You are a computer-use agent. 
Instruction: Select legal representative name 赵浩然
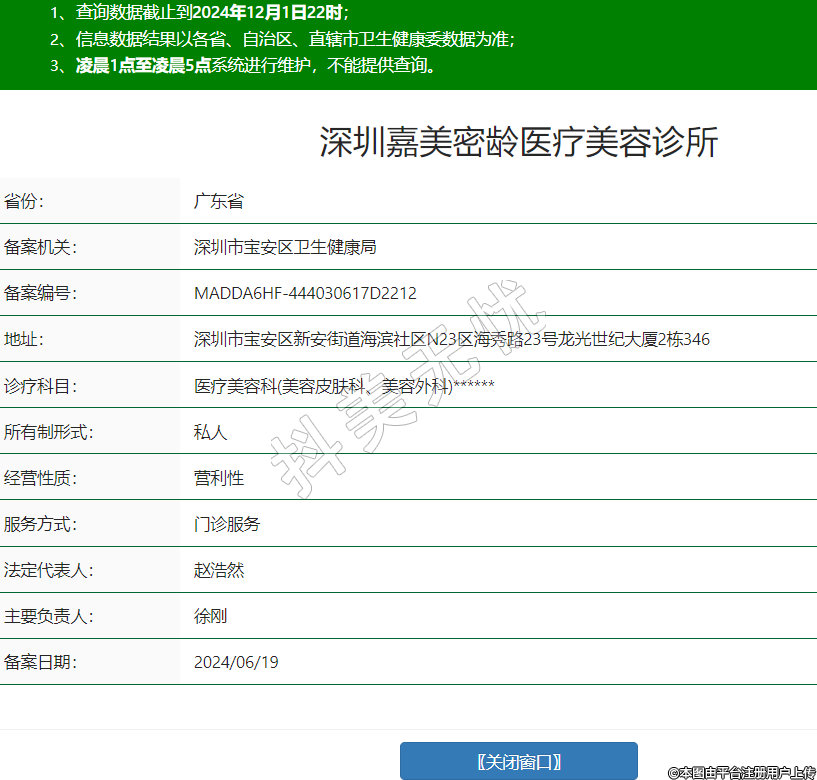[219, 570]
